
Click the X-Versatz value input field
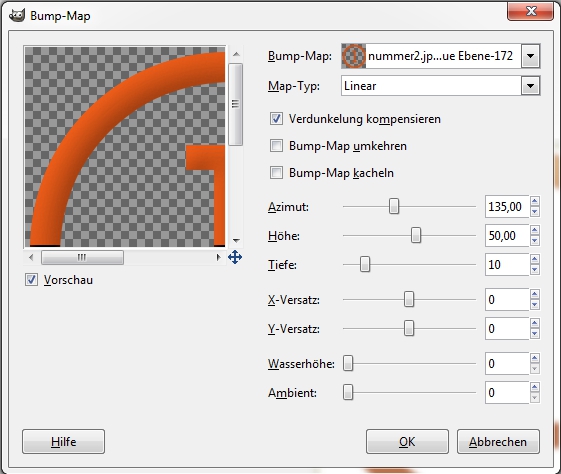pos(507,300)
